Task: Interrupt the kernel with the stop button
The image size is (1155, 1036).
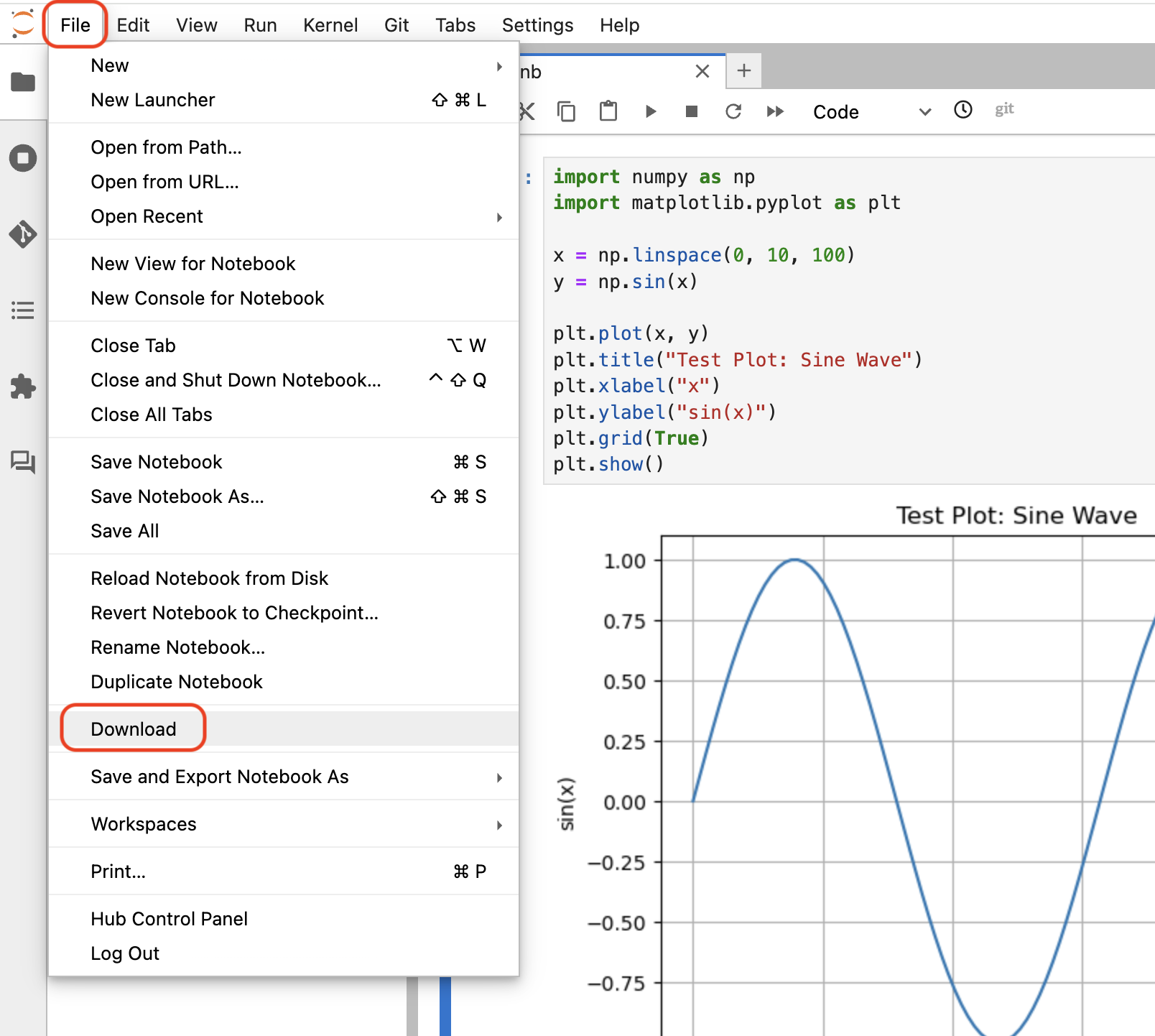Action: pyautogui.click(x=692, y=111)
